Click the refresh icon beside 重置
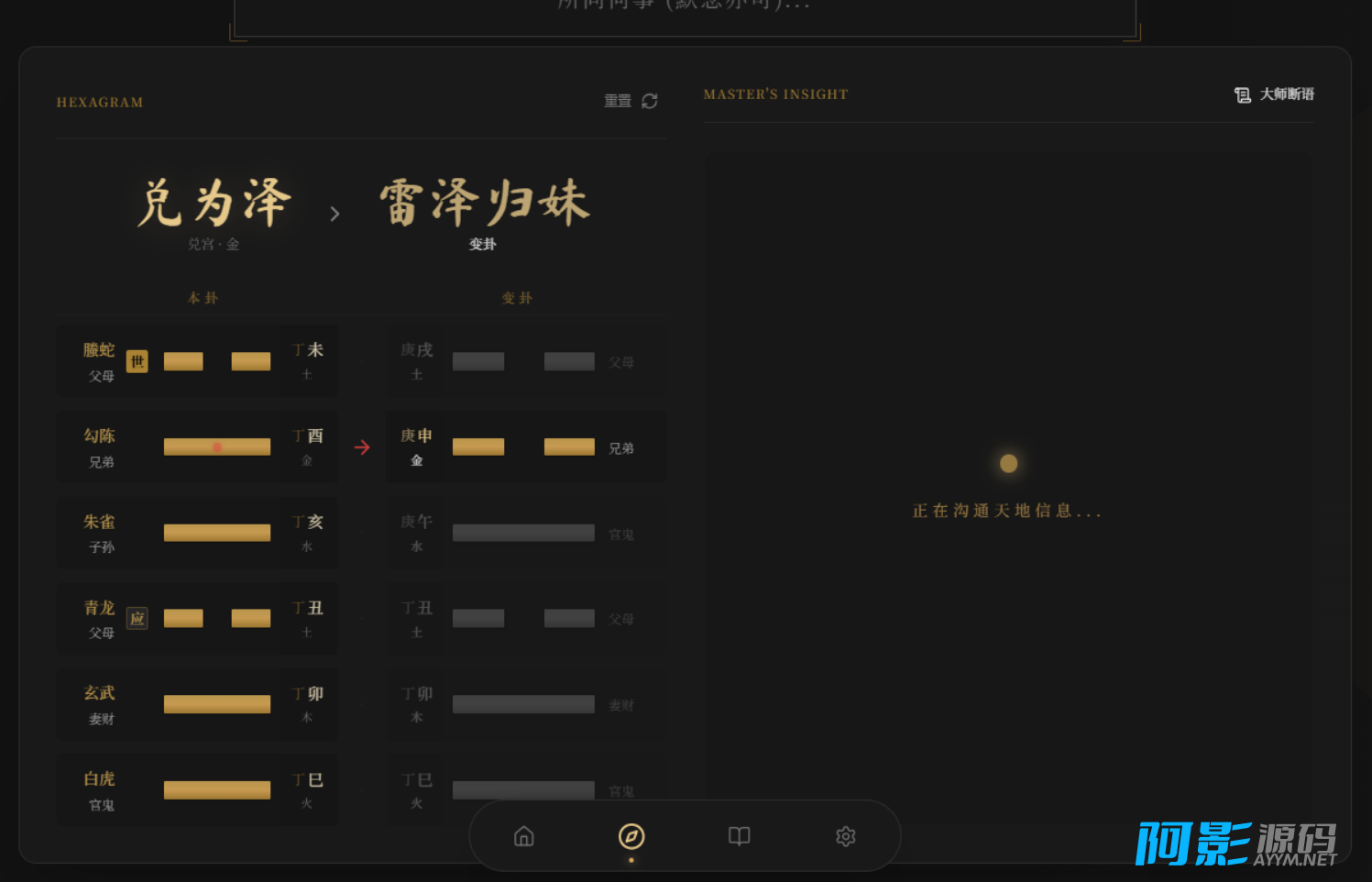This screenshot has width=1372, height=882. pos(650,101)
